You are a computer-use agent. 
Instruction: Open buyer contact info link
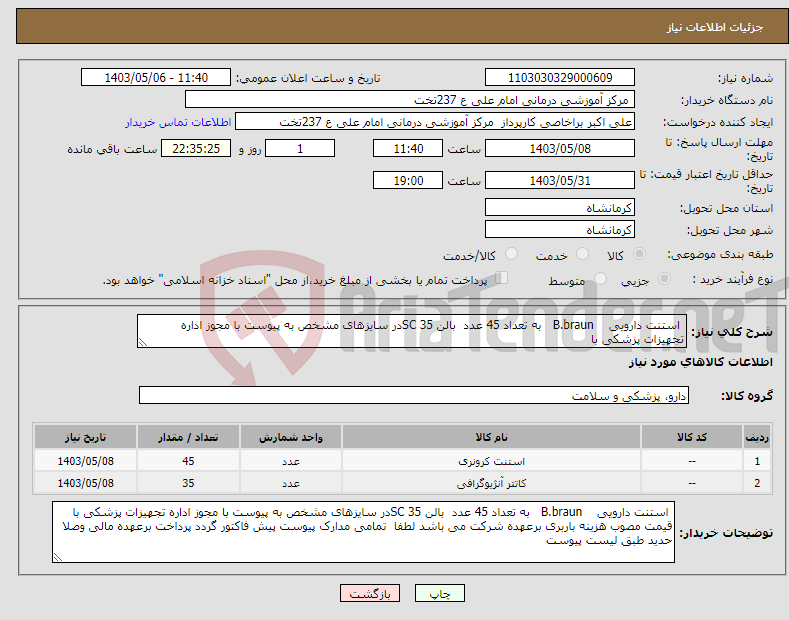(178, 122)
